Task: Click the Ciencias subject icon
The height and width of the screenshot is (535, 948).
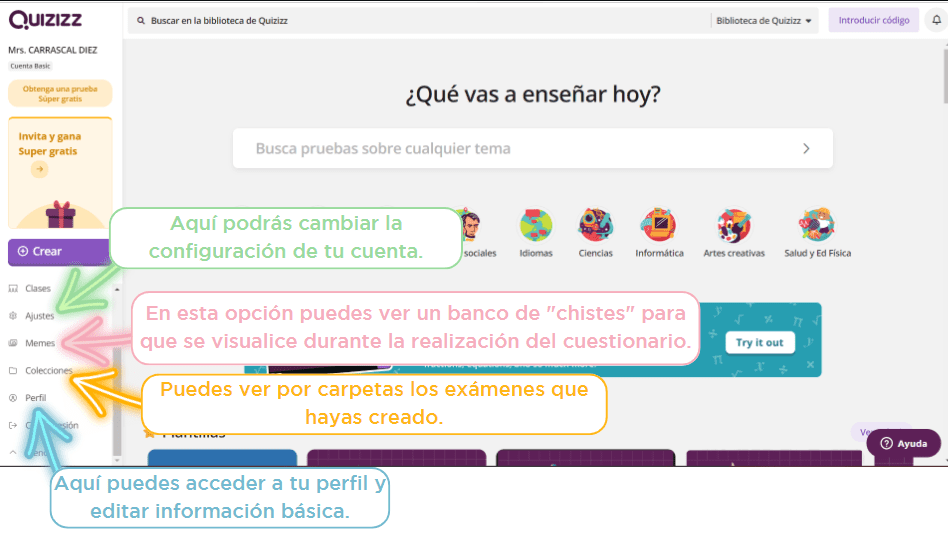Action: 596,225
